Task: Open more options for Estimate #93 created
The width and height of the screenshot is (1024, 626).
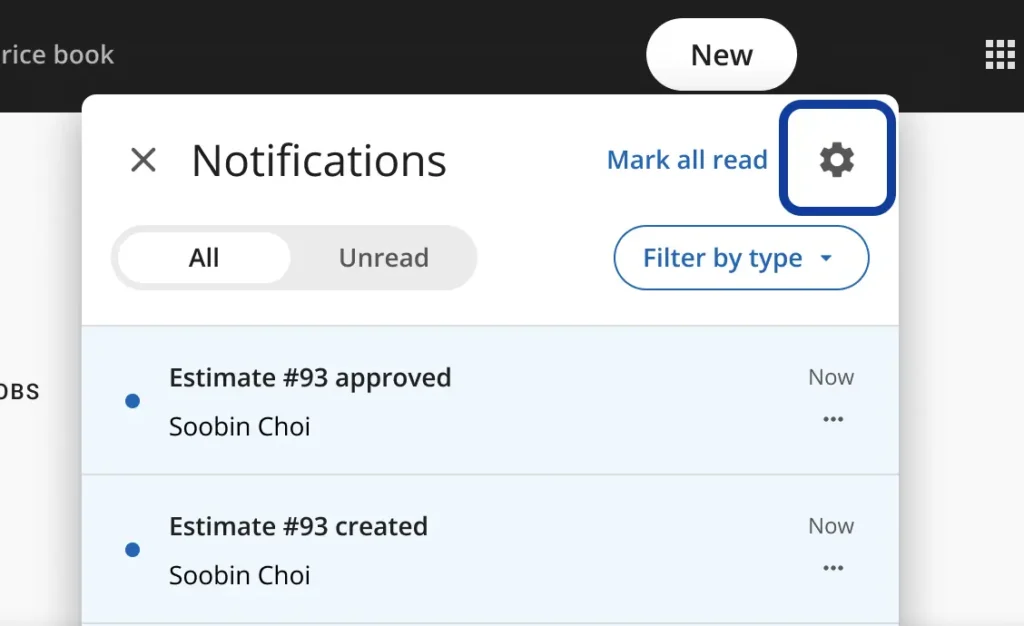Action: tap(832, 569)
